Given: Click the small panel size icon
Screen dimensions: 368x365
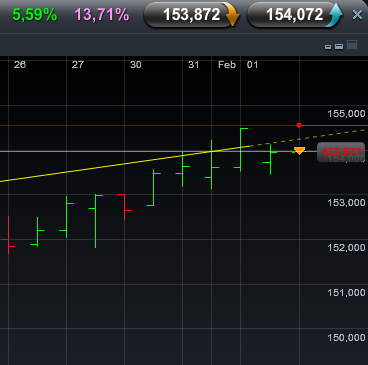Looking at the screenshot, I should tap(328, 47).
